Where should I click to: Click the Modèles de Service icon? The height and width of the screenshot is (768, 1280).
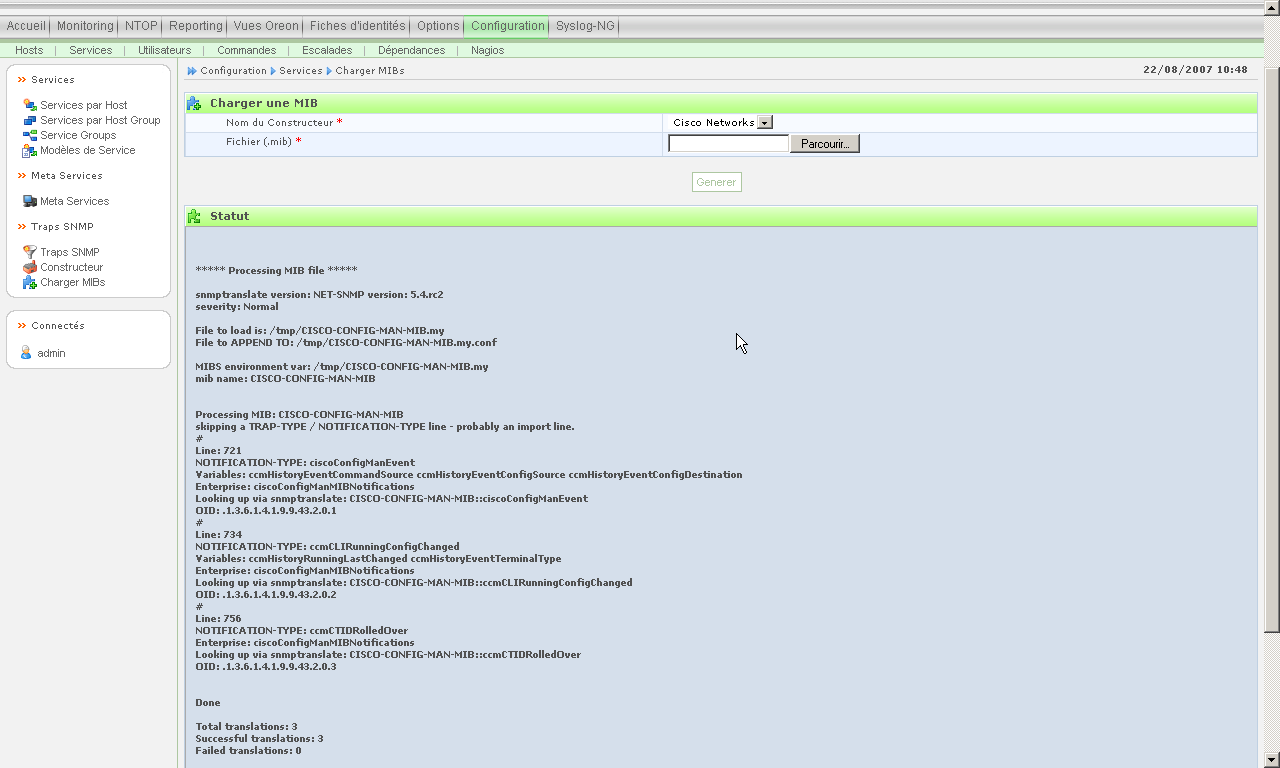pyautogui.click(x=30, y=150)
